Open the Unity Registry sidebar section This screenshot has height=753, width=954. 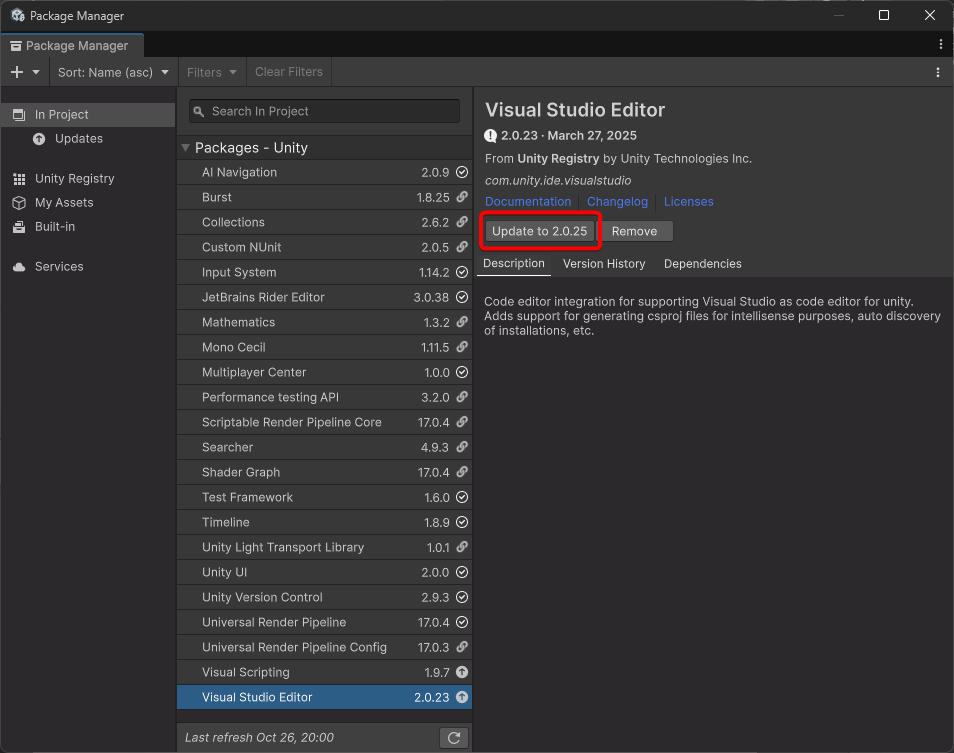(x=74, y=179)
